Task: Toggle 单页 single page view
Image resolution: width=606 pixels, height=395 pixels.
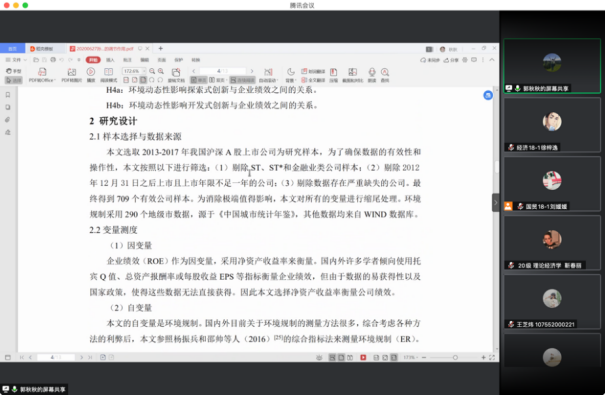Action: pos(199,80)
